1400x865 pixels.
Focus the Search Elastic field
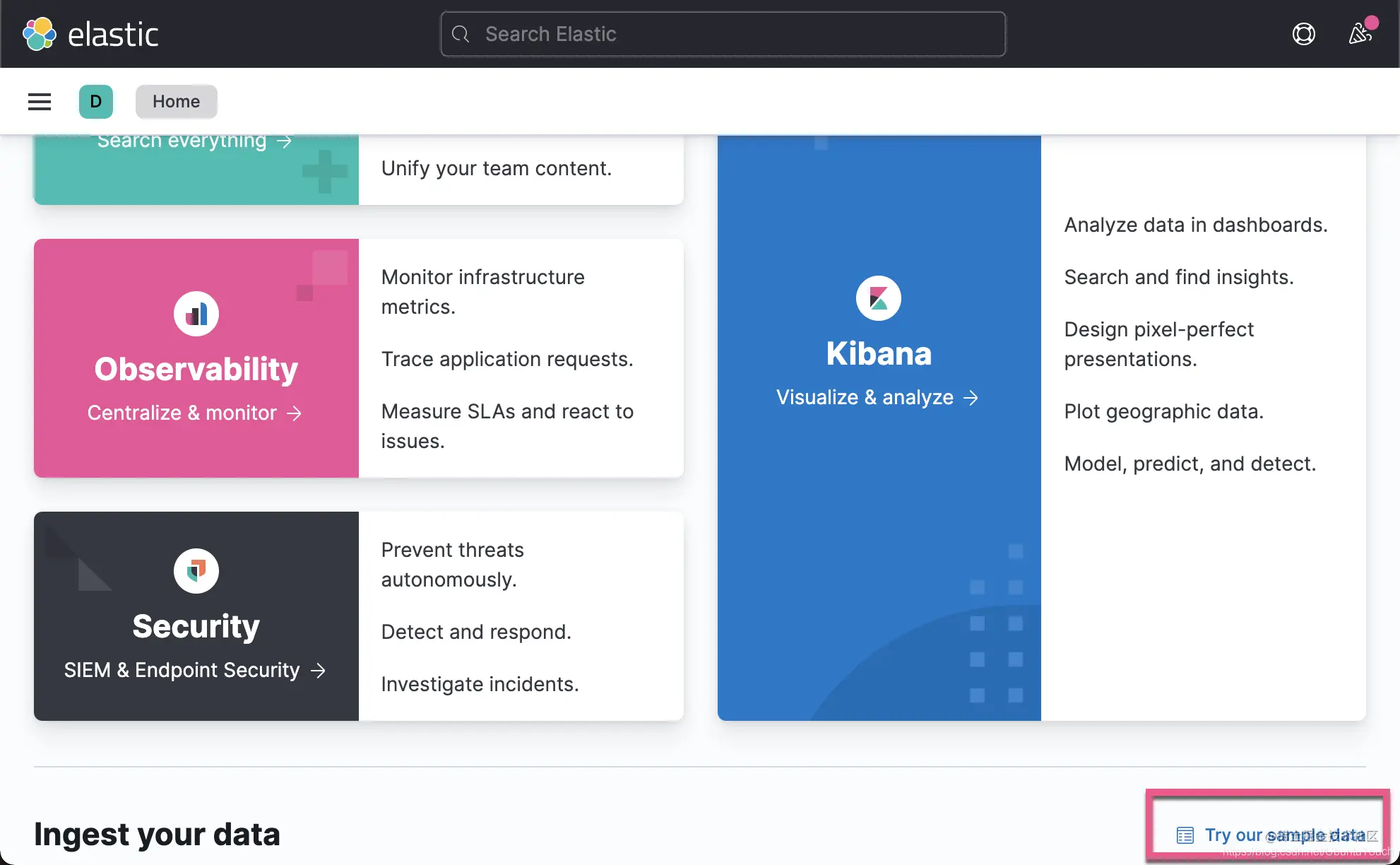[x=723, y=34]
